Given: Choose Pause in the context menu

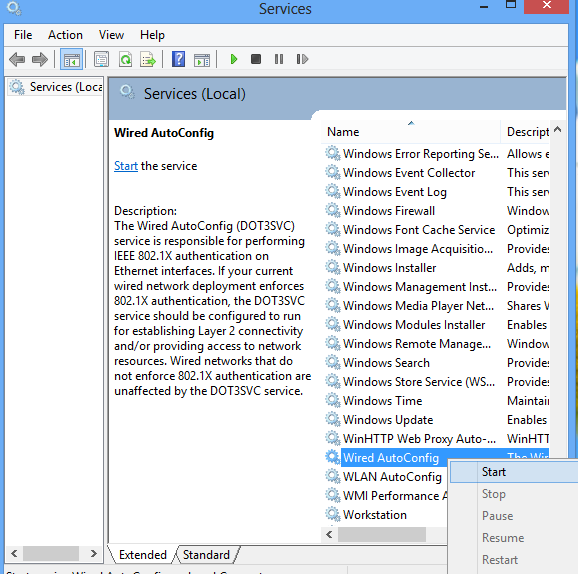Looking at the screenshot, I should point(514,516).
